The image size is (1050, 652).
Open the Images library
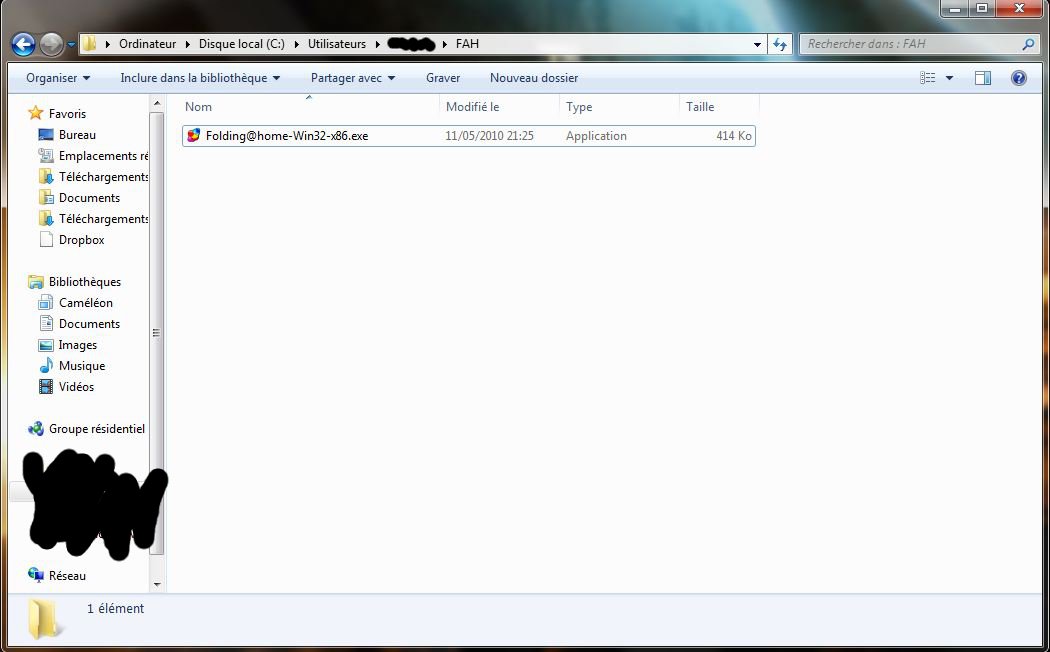tap(78, 345)
